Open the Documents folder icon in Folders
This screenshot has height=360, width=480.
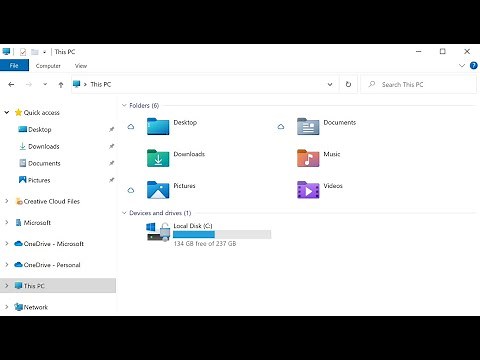[308, 126]
